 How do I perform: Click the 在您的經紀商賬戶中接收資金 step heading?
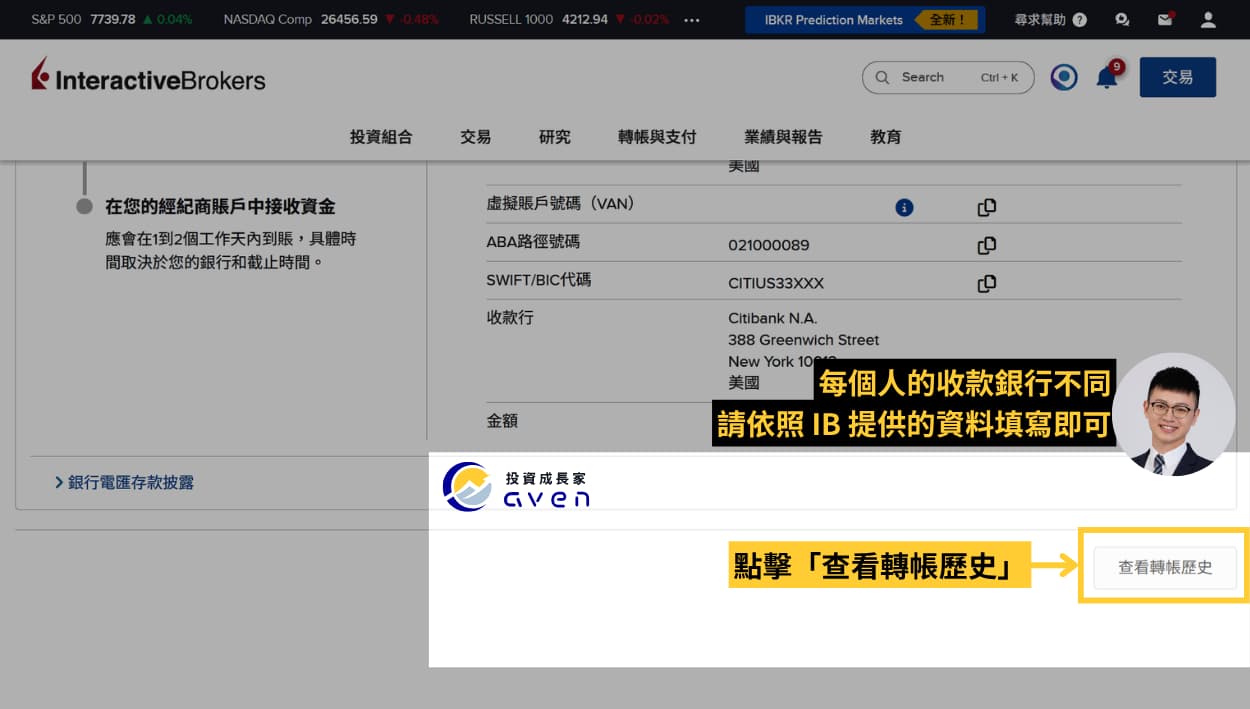tap(220, 207)
